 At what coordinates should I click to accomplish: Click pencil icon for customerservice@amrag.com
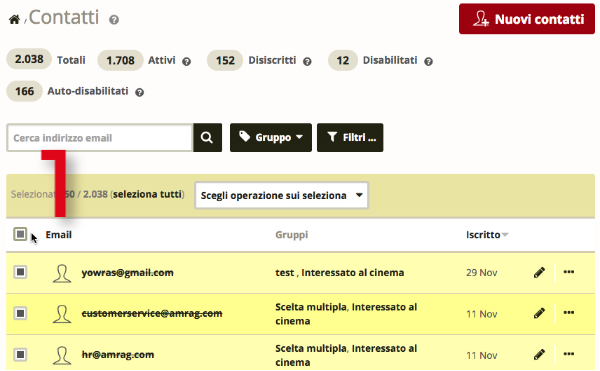click(539, 314)
